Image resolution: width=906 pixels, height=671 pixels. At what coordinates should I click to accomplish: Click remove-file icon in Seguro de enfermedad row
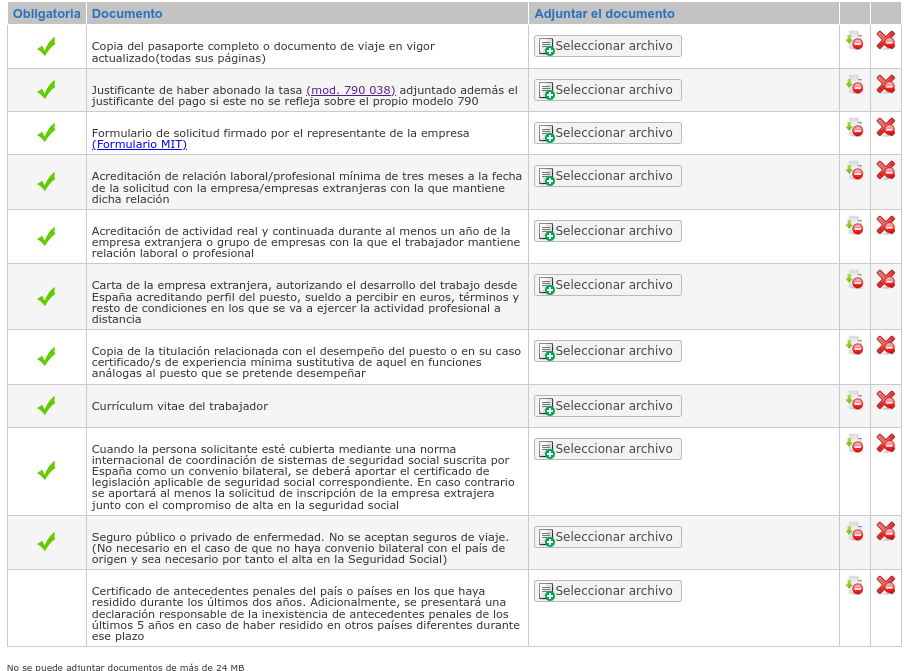[855, 532]
